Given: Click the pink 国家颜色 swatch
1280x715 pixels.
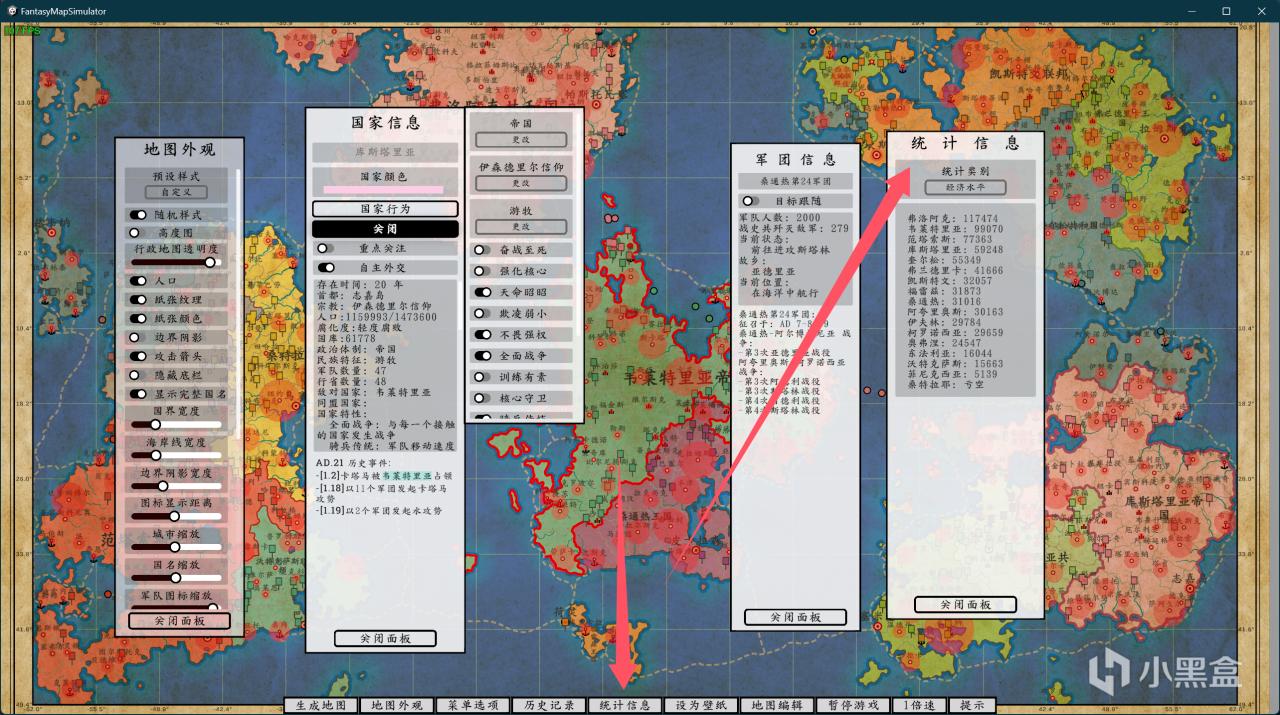Looking at the screenshot, I should (385, 189).
